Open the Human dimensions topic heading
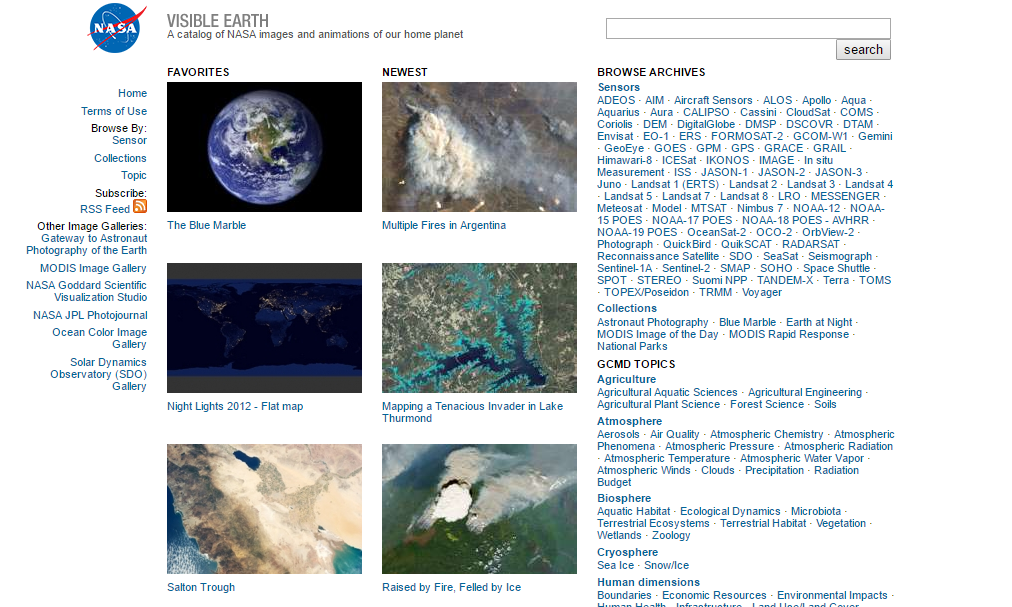Image resolution: width=1012 pixels, height=607 pixels. (x=648, y=582)
